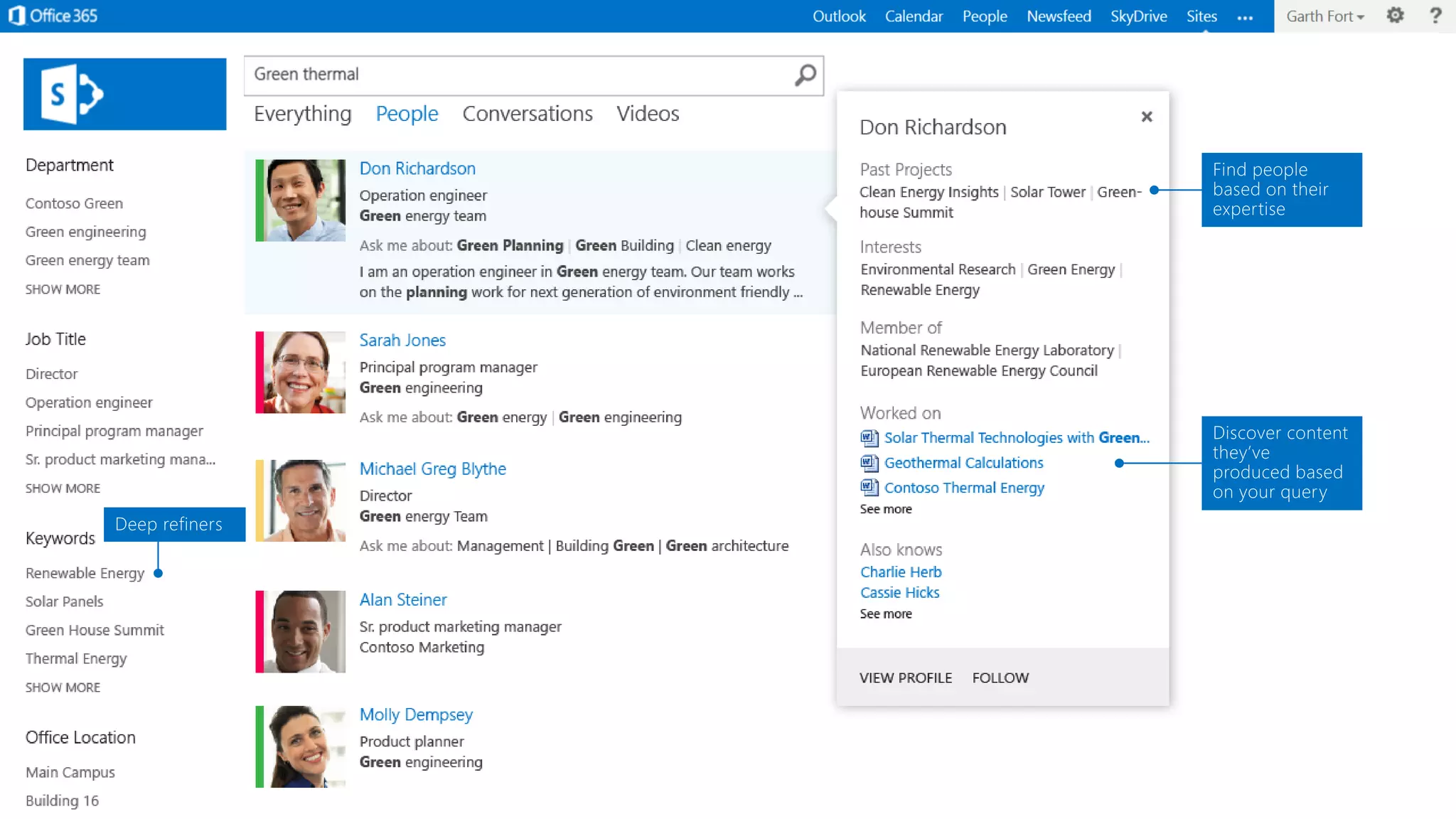This screenshot has height=819, width=1456.
Task: Open Sarah Jones profile photo
Action: pyautogui.click(x=304, y=372)
